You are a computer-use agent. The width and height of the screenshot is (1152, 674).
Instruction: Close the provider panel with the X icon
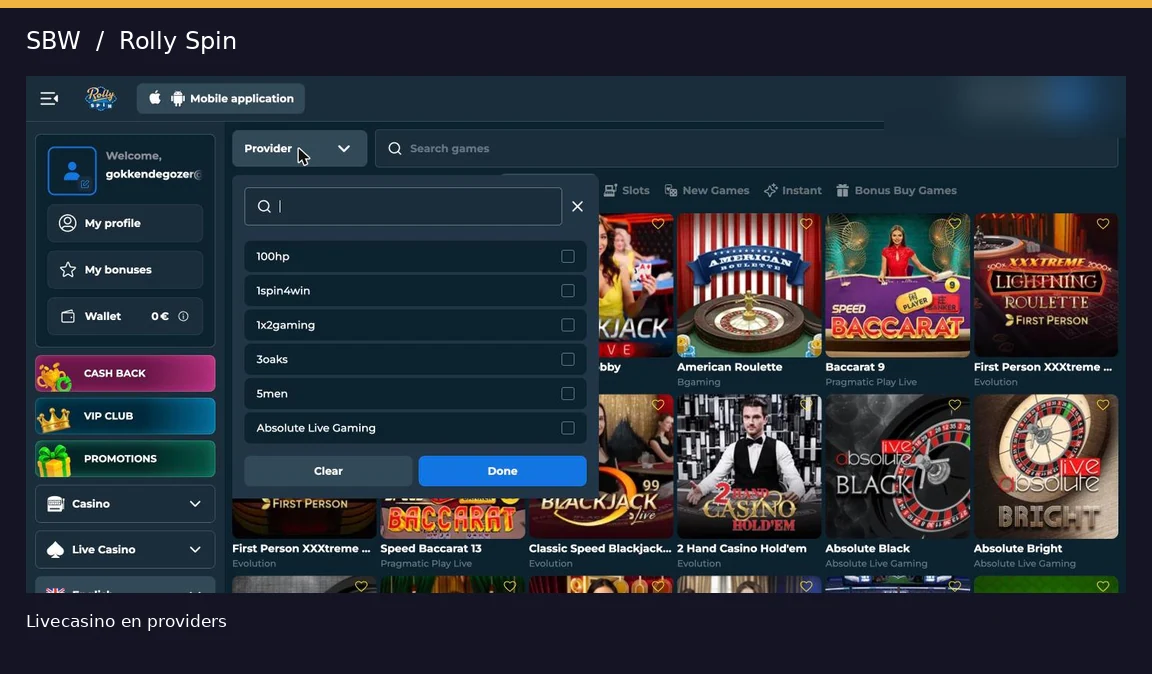[x=577, y=207]
